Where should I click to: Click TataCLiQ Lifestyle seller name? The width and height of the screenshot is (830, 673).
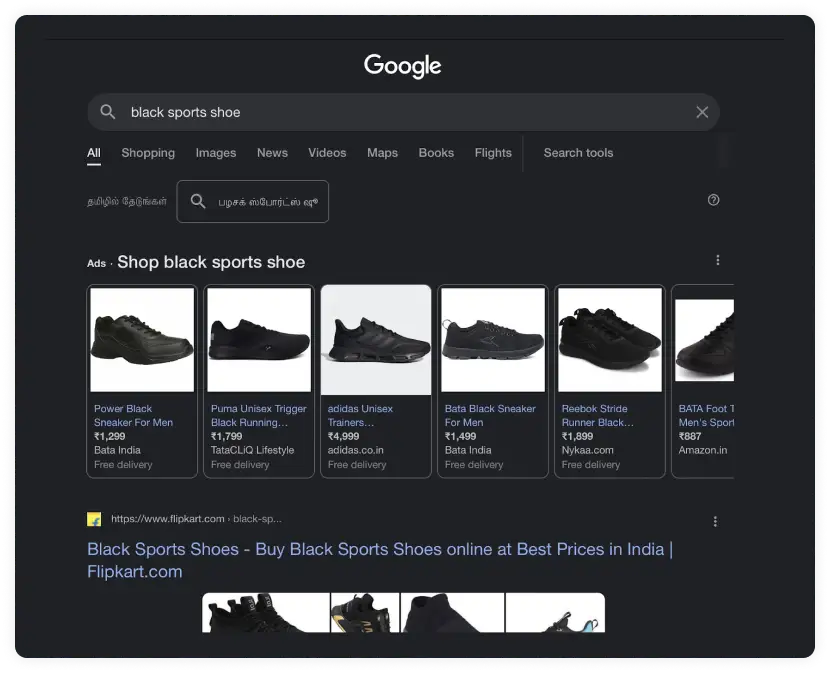252,450
